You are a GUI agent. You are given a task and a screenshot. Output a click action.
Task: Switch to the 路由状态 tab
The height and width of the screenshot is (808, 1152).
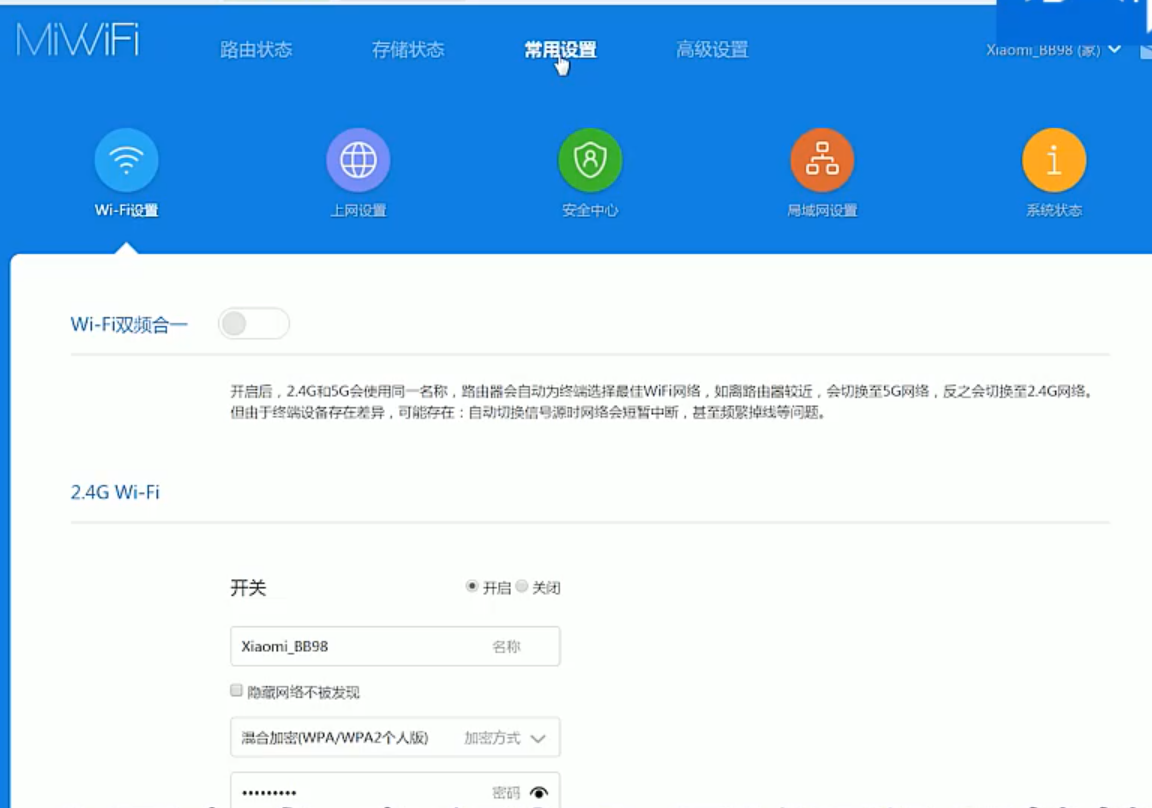pyautogui.click(x=256, y=50)
